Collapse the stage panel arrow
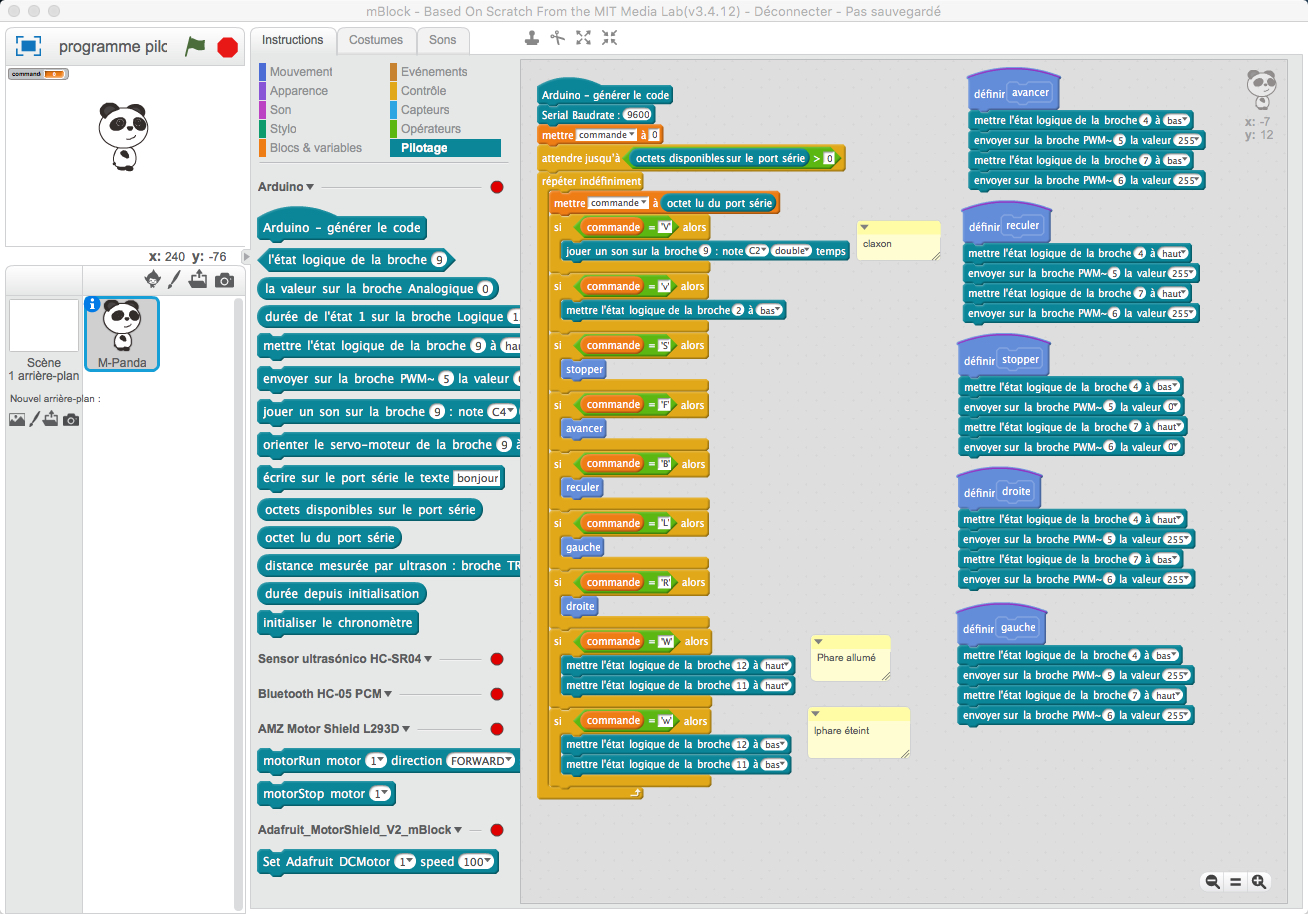 click(247, 257)
